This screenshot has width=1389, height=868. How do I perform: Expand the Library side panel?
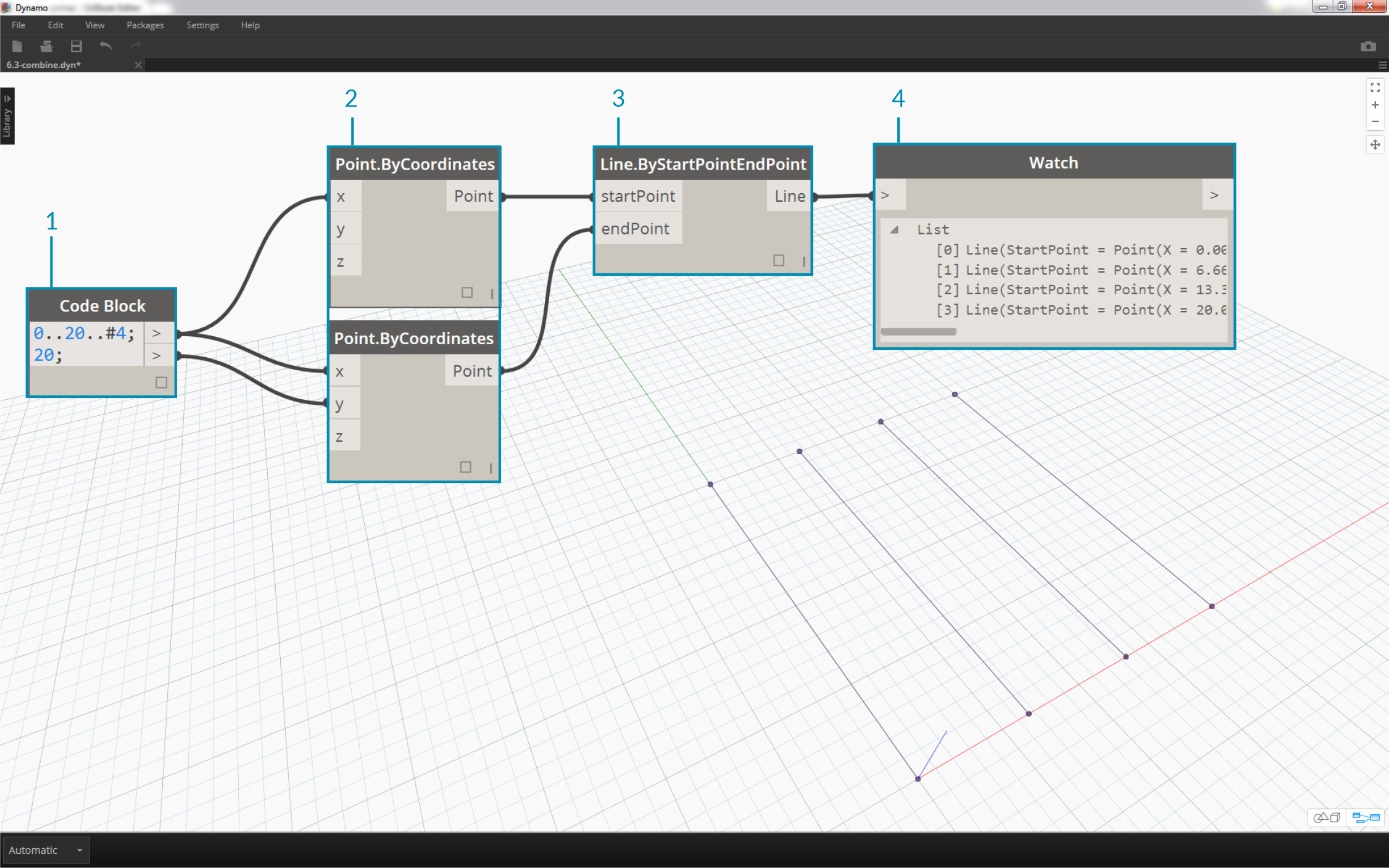pyautogui.click(x=7, y=116)
